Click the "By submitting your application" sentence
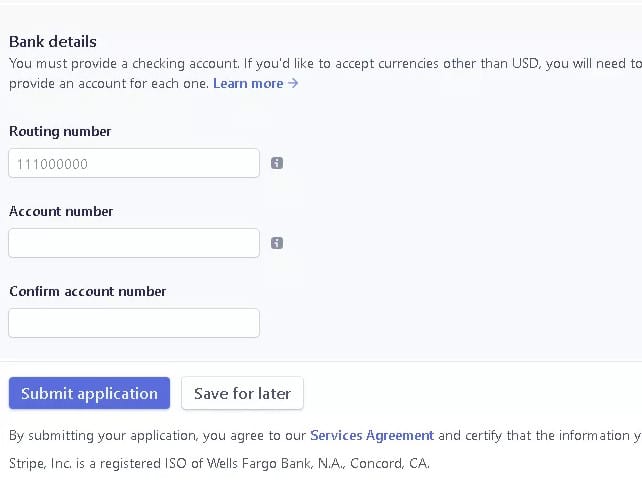 pos(326,435)
